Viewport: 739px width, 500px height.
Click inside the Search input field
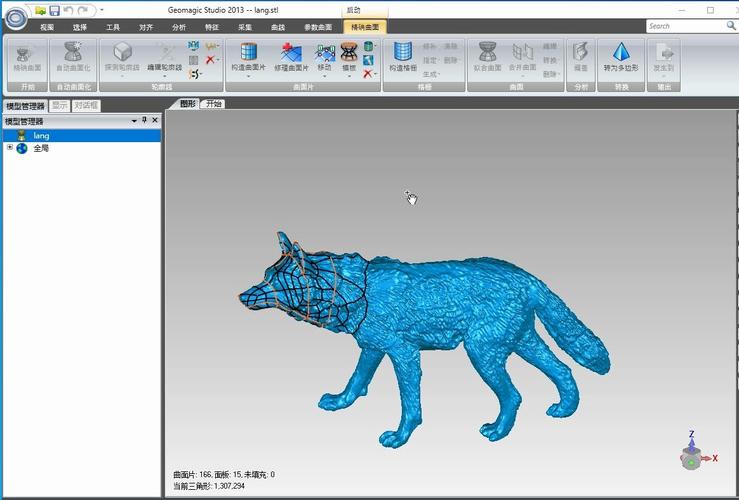point(686,26)
